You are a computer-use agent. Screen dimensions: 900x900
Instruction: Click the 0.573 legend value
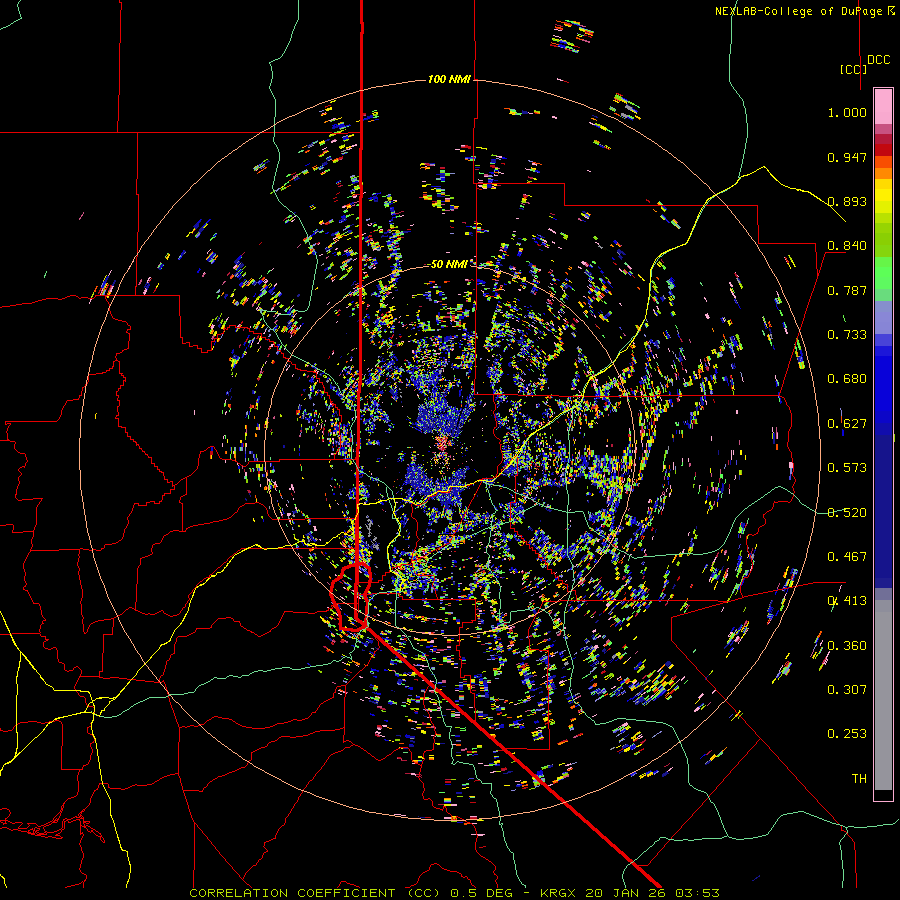(847, 468)
